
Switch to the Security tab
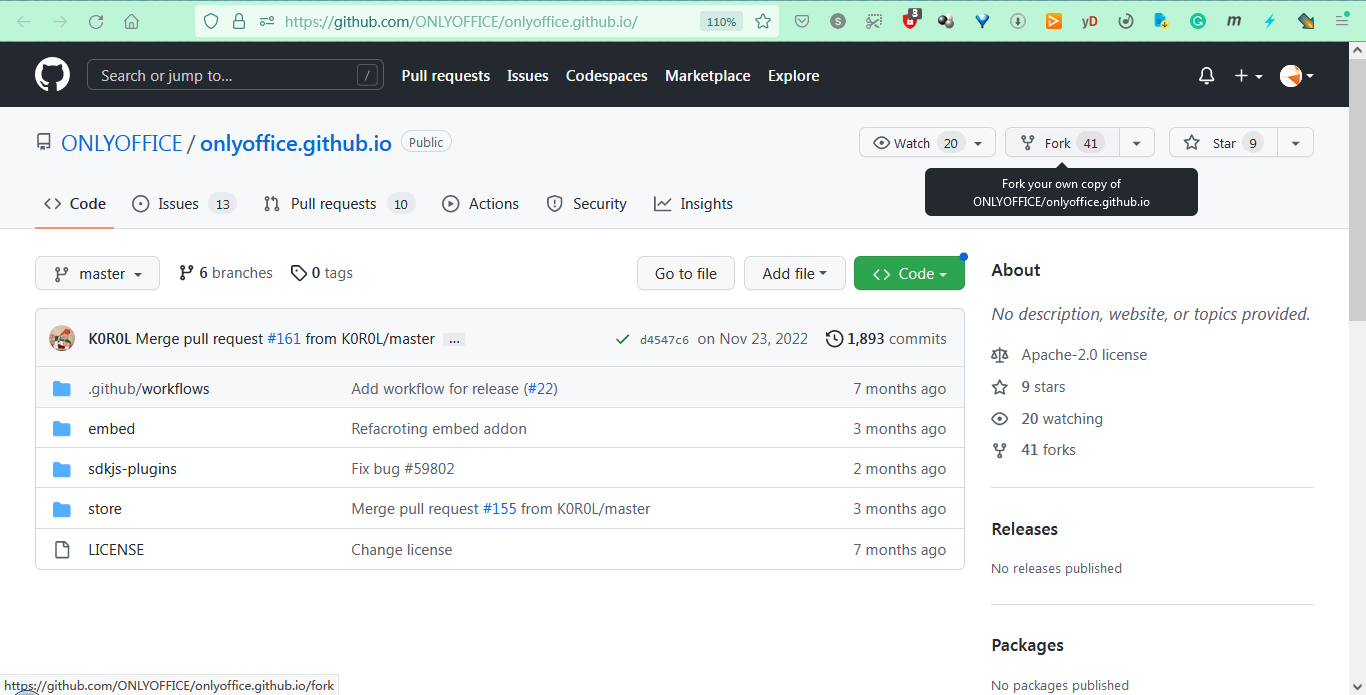click(587, 204)
